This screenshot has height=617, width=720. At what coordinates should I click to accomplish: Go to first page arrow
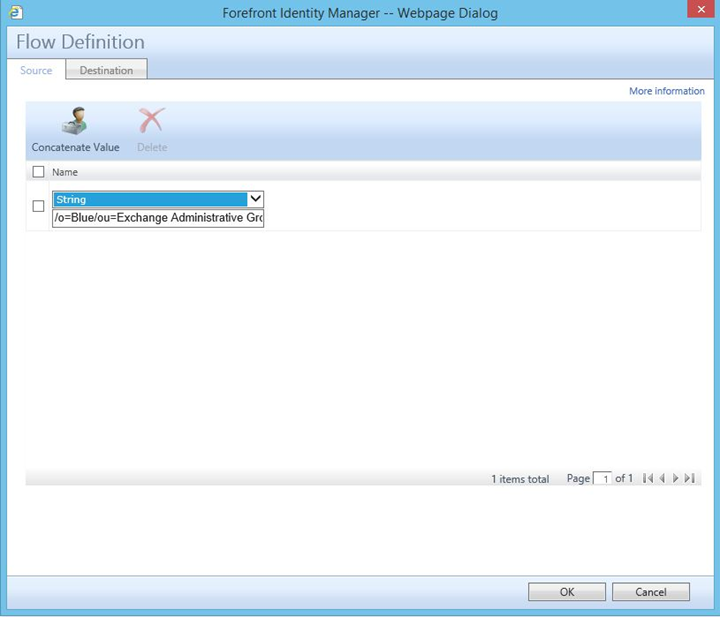tap(648, 478)
